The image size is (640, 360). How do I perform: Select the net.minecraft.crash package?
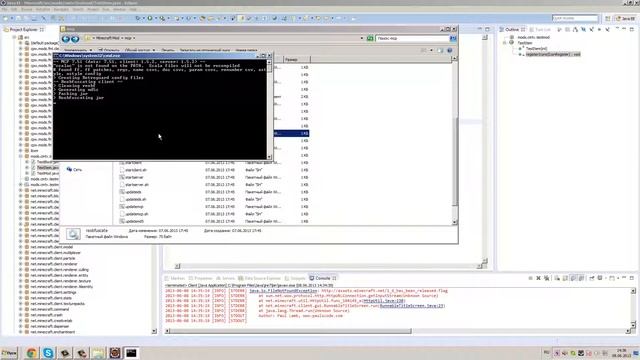point(47,315)
